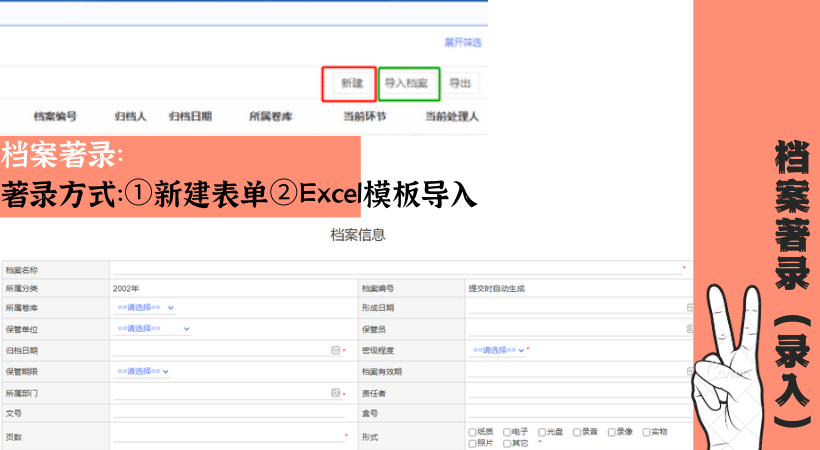Open the 展开筛选 filter link

[463, 43]
